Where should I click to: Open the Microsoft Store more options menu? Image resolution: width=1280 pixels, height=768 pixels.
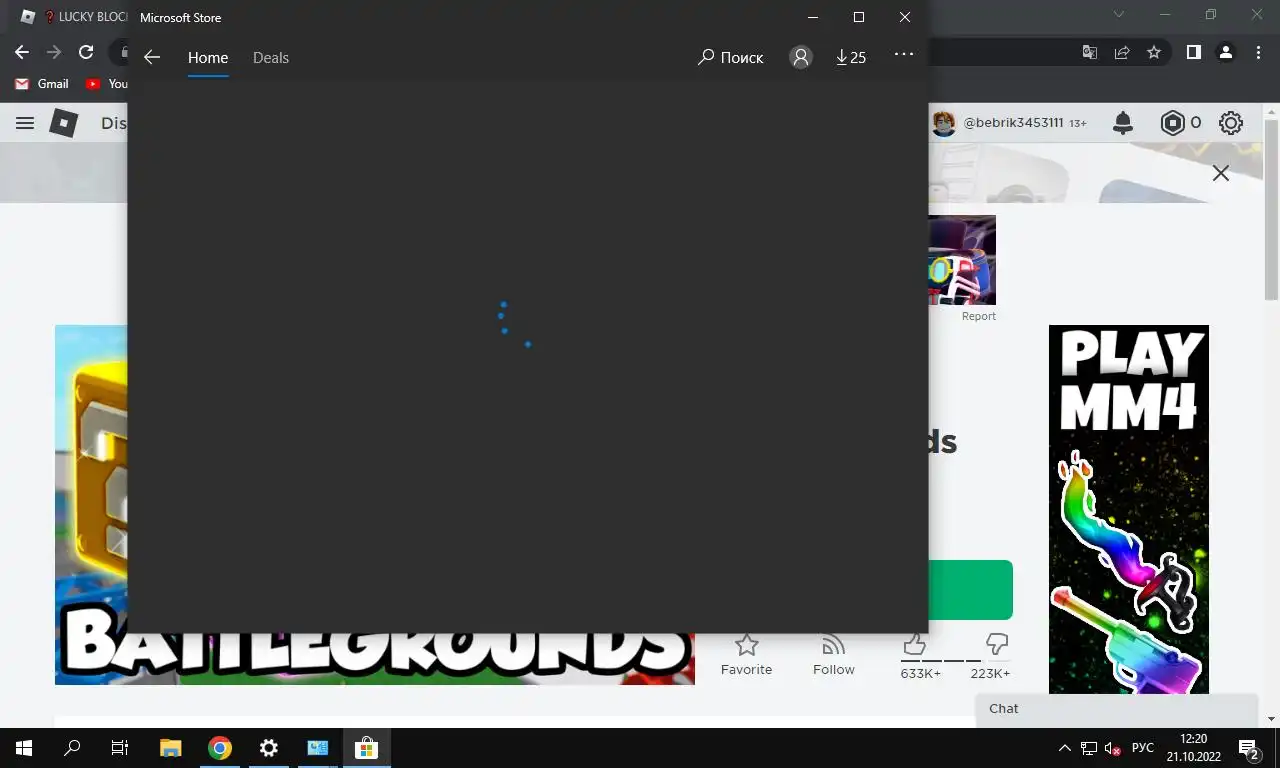tap(904, 54)
